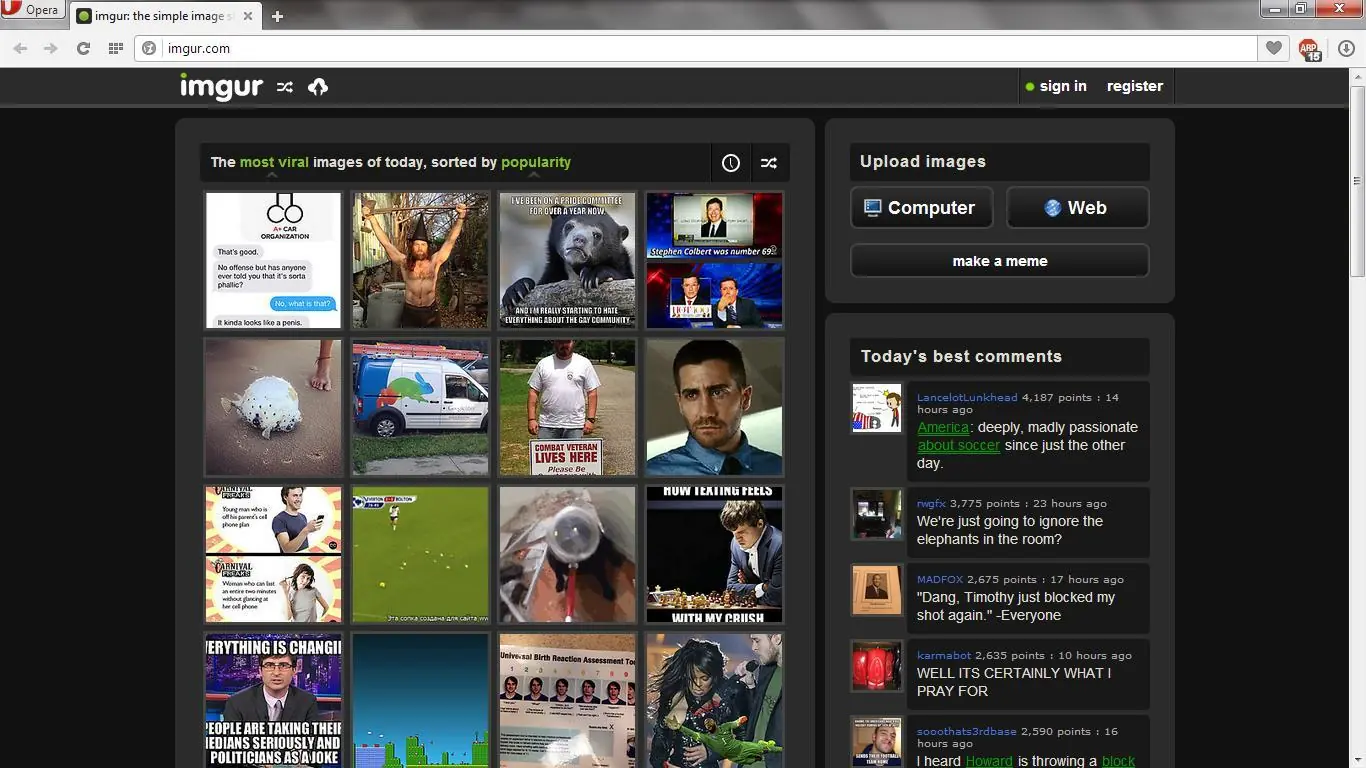Open the concert performers thumbnail

[714, 701]
